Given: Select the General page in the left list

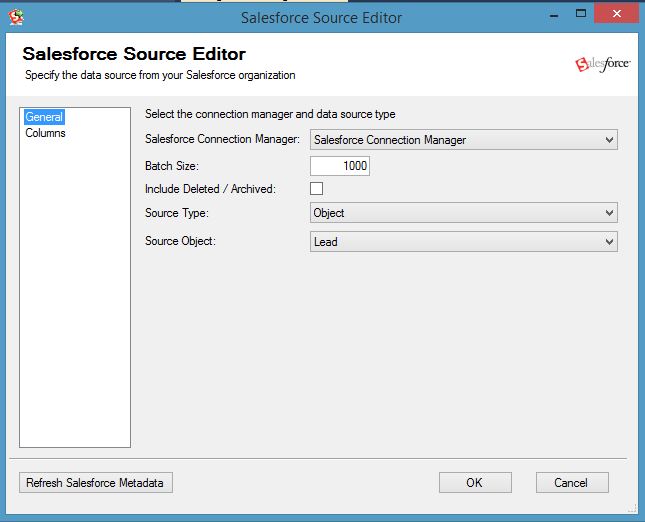Looking at the screenshot, I should pyautogui.click(x=44, y=117).
